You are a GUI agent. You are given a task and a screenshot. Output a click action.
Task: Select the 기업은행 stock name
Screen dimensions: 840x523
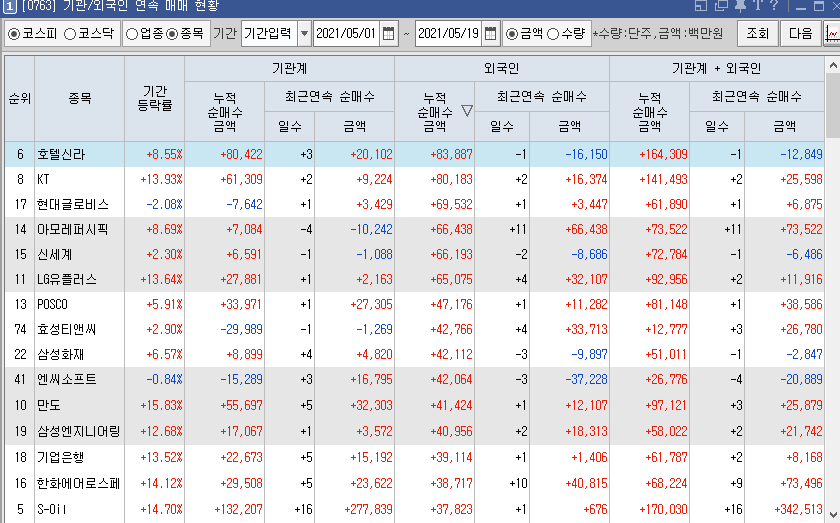coord(61,457)
